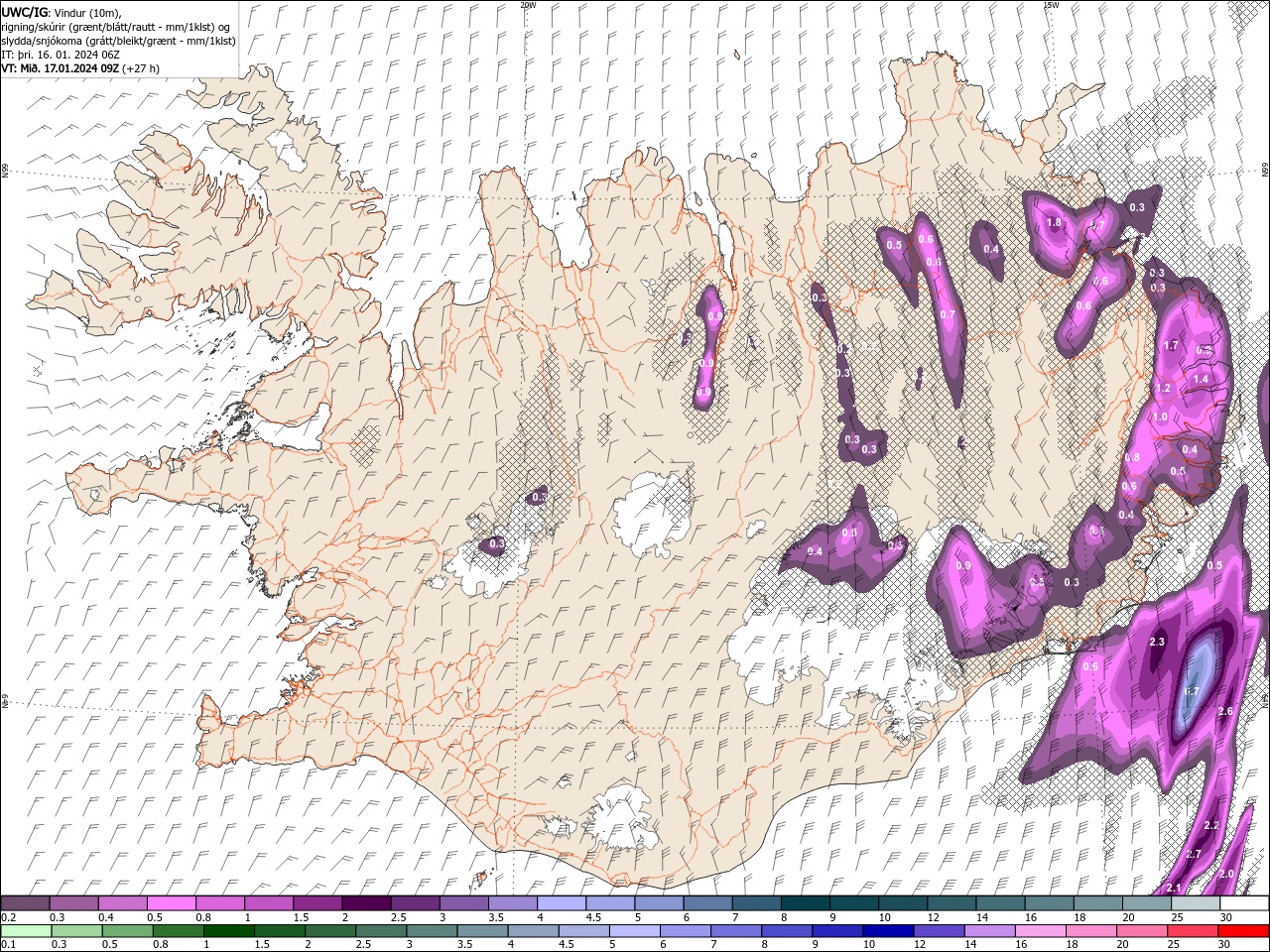Image resolution: width=1270 pixels, height=952 pixels.
Task: Click the '2.1' value at the bottom of the map
Action: point(1174,888)
